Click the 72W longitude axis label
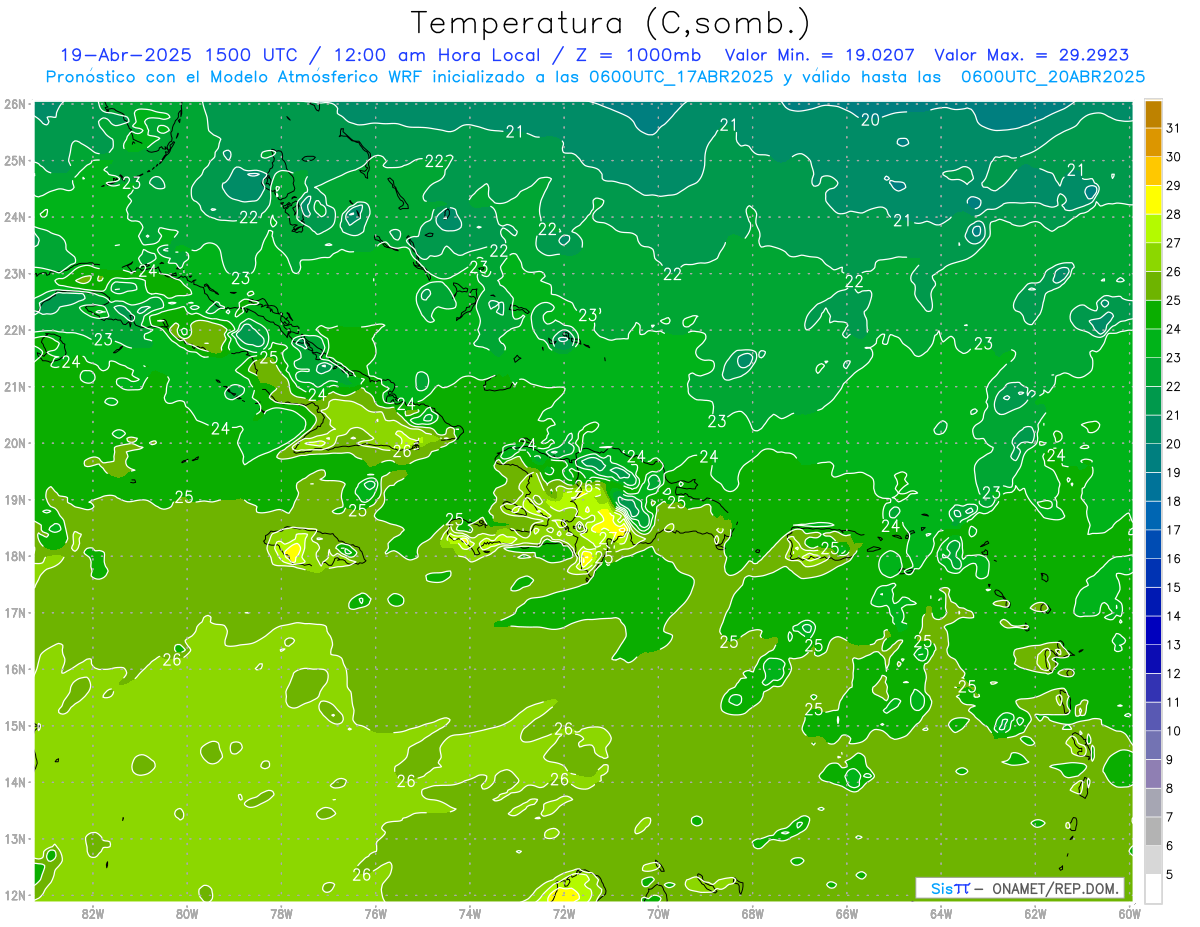 (x=564, y=913)
